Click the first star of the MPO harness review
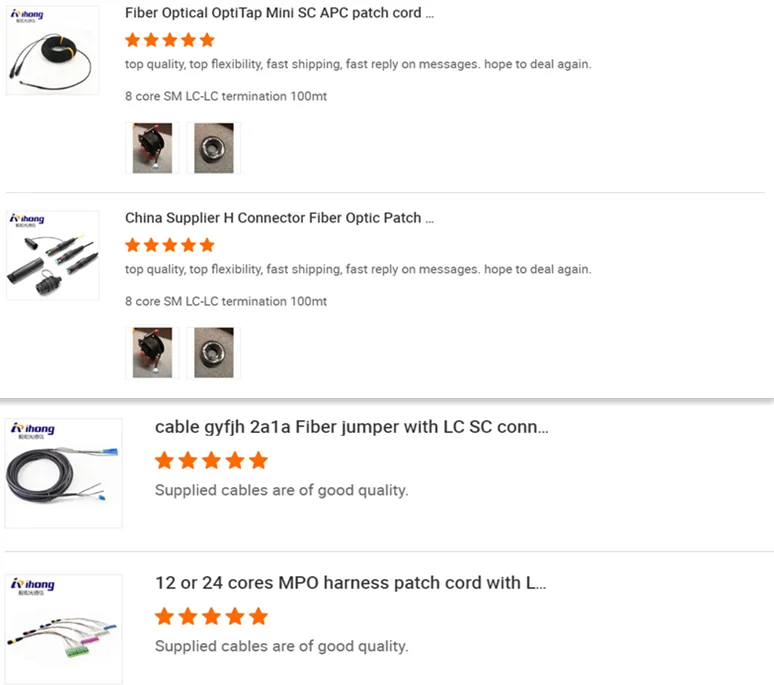This screenshot has height=685, width=774. coord(164,616)
